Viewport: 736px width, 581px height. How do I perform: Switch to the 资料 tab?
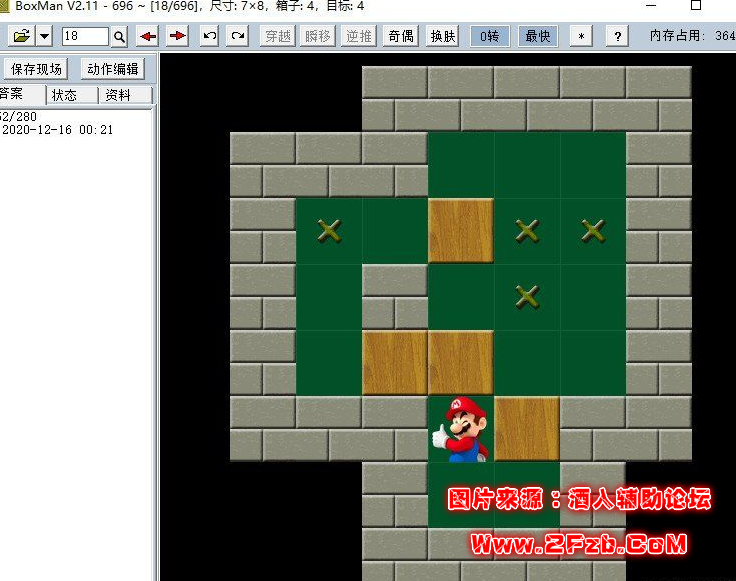118,95
